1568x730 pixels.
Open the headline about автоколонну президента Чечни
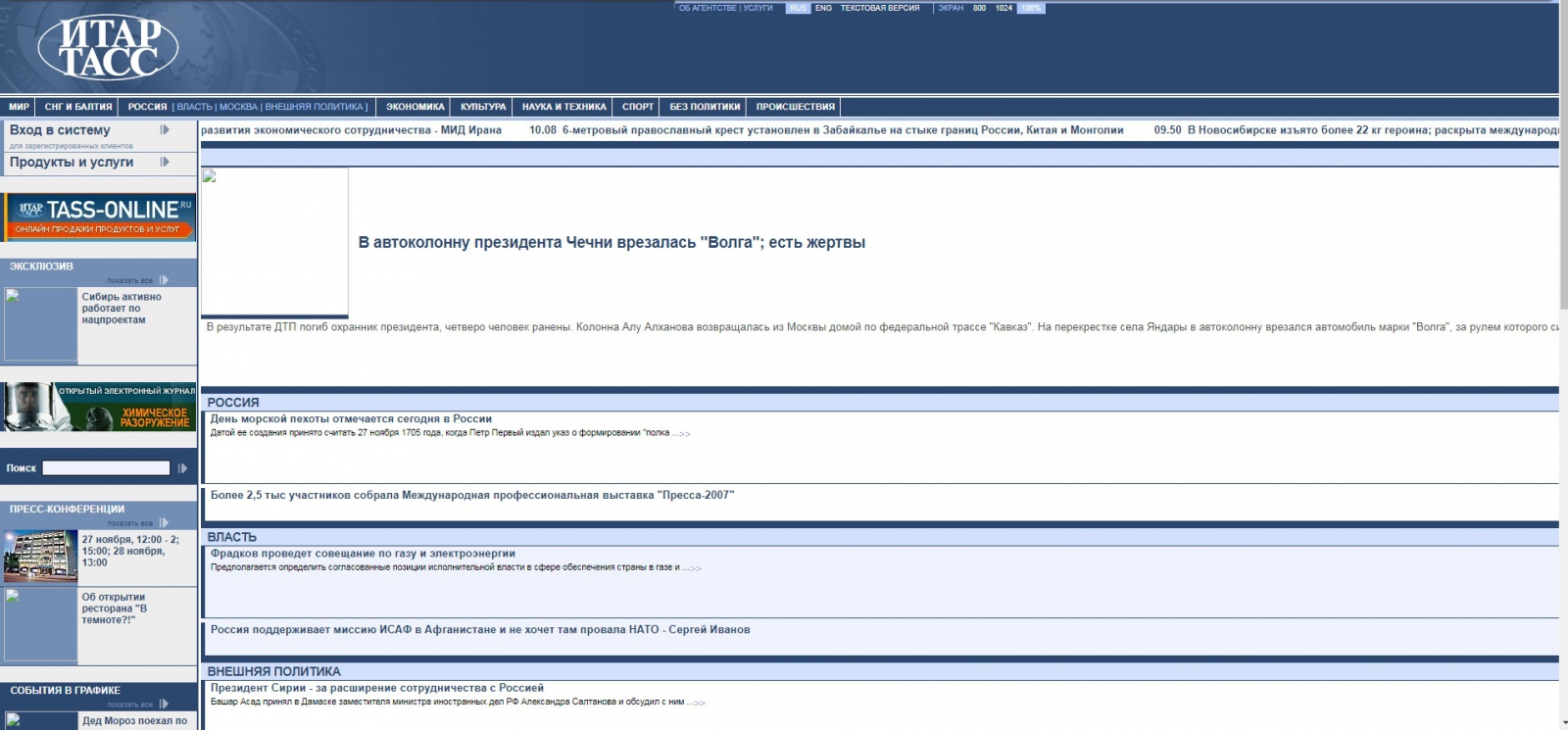(x=612, y=243)
